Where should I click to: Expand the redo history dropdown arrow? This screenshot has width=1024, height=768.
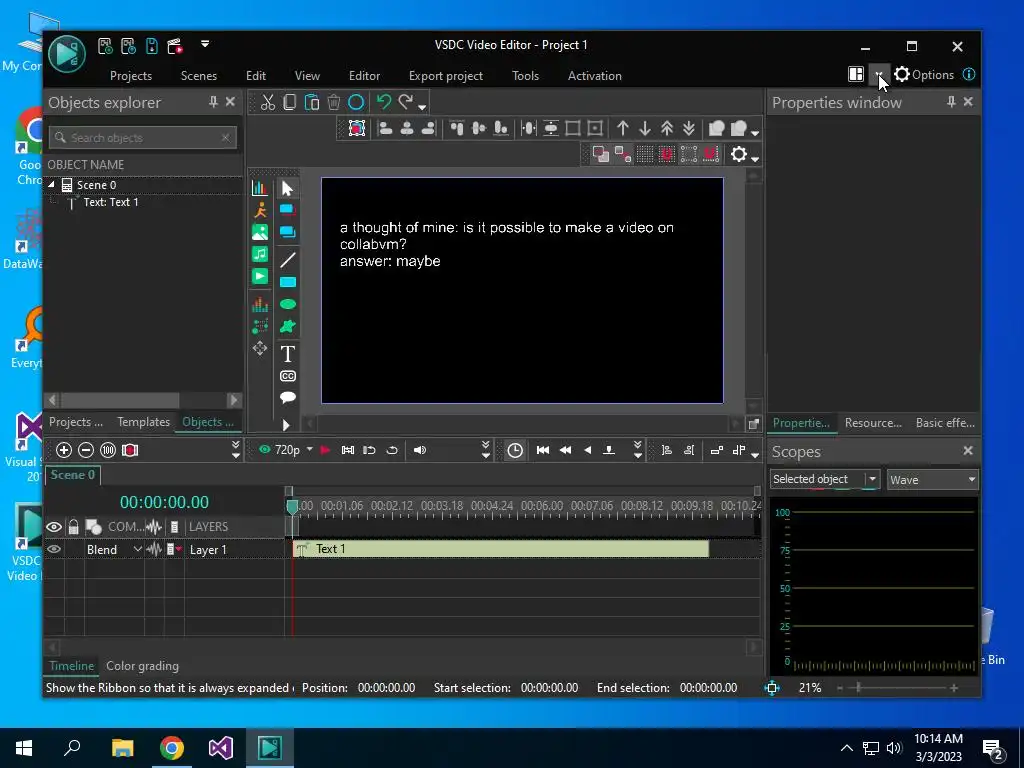[423, 106]
